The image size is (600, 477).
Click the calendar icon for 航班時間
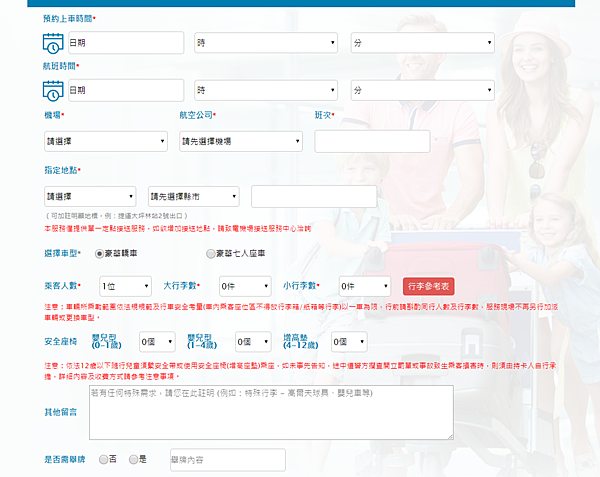click(x=53, y=90)
